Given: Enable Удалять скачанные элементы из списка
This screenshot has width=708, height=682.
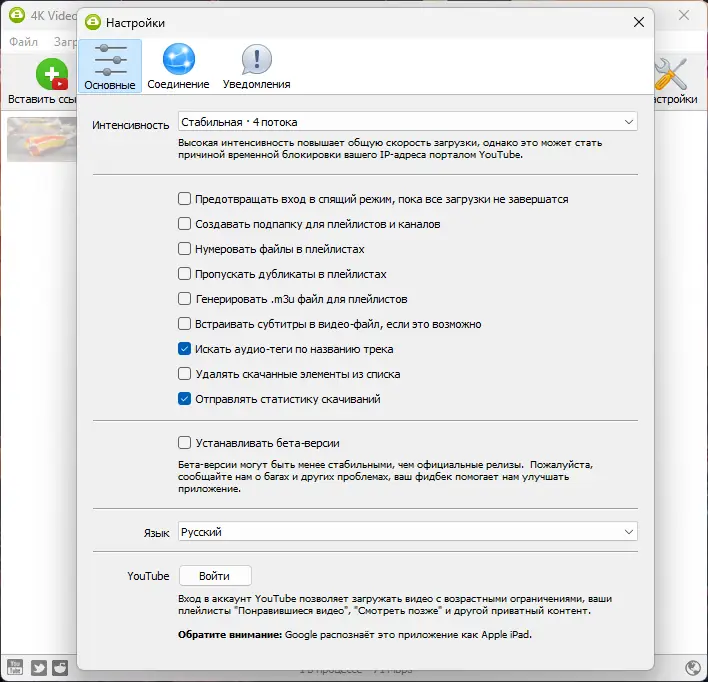Looking at the screenshot, I should [184, 374].
